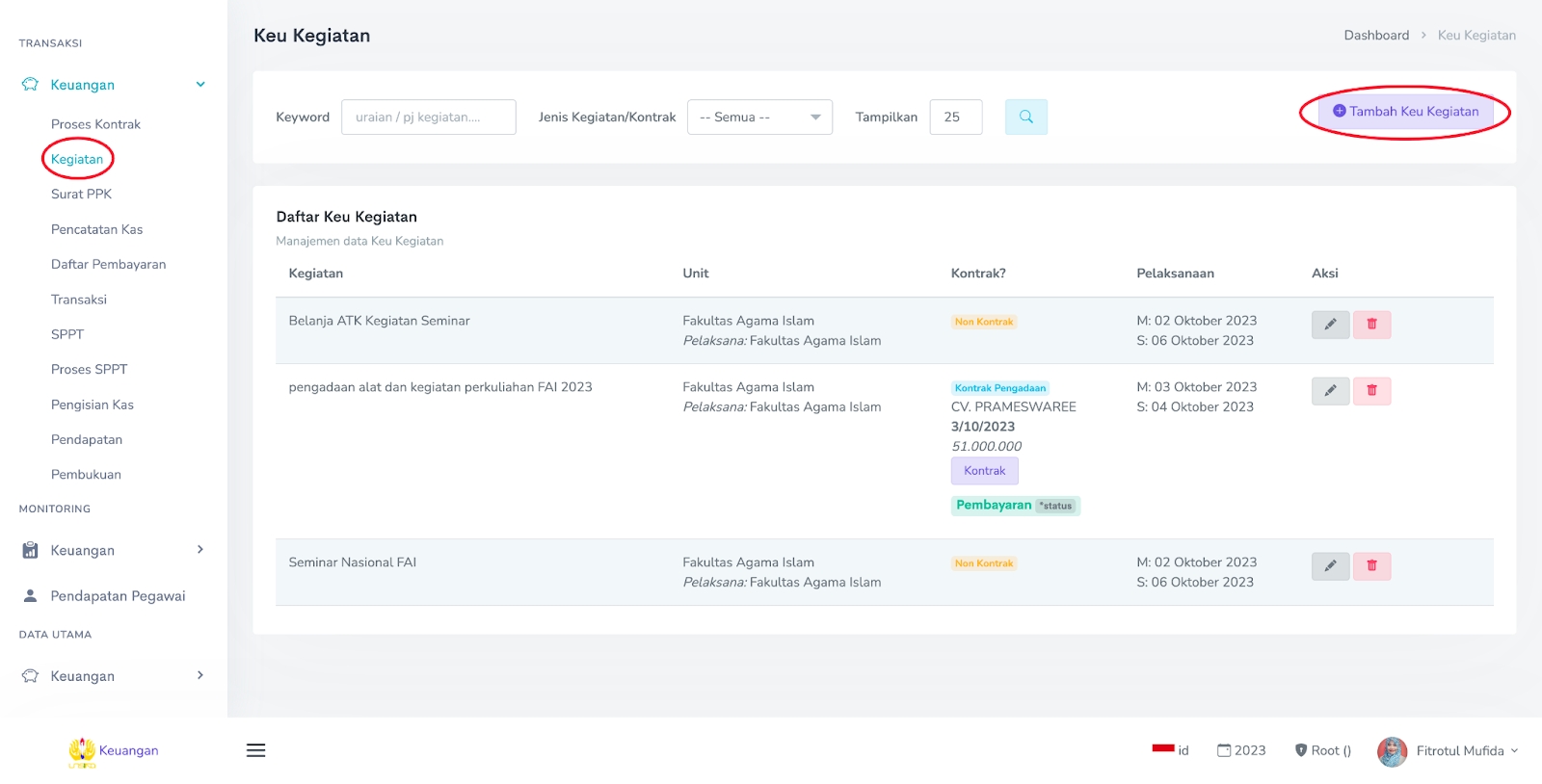1542x784 pixels.
Task: Go to Pencatatan Kas menu item
Action: point(96,229)
